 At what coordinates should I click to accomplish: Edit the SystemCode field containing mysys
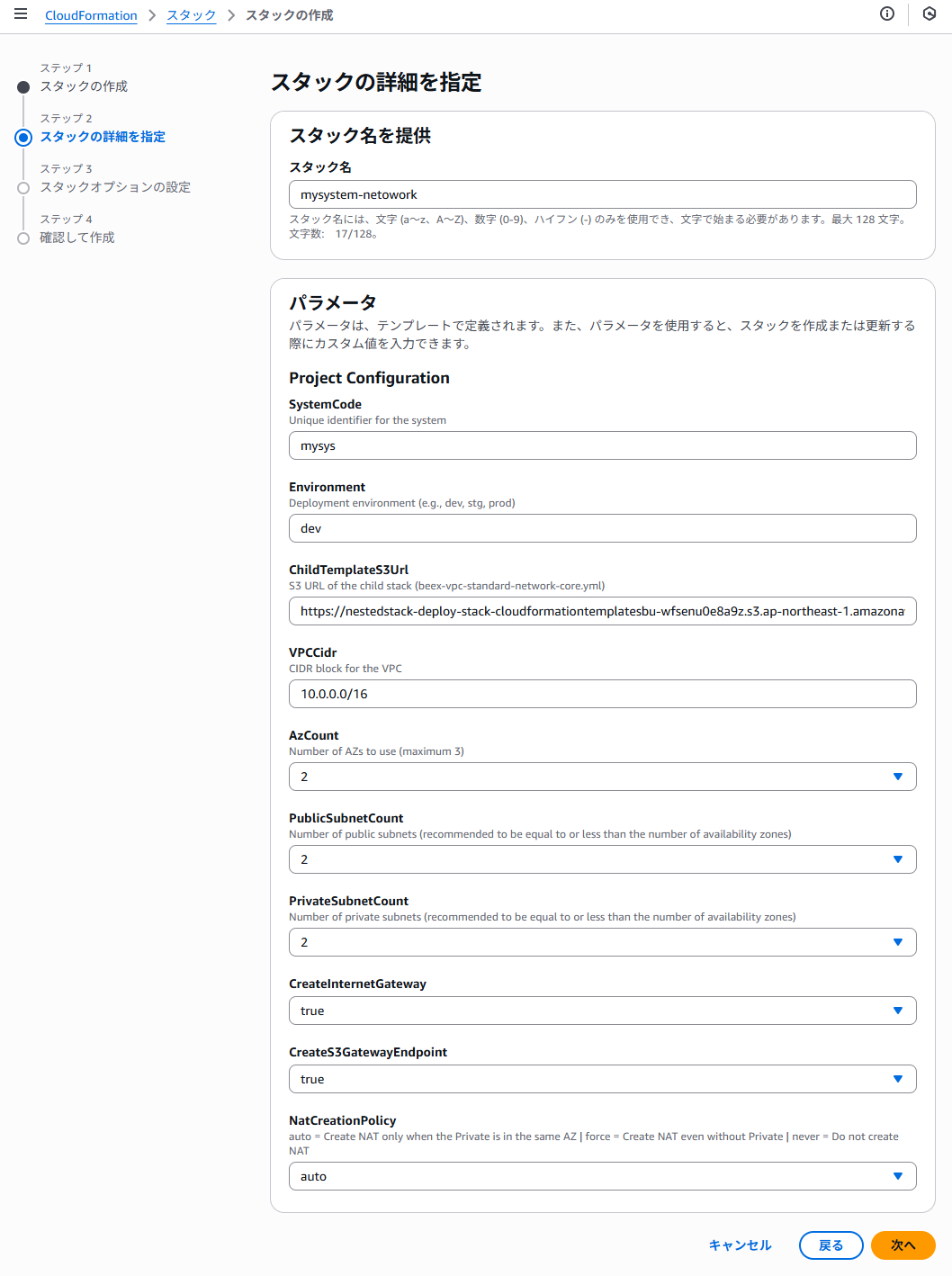pos(603,445)
